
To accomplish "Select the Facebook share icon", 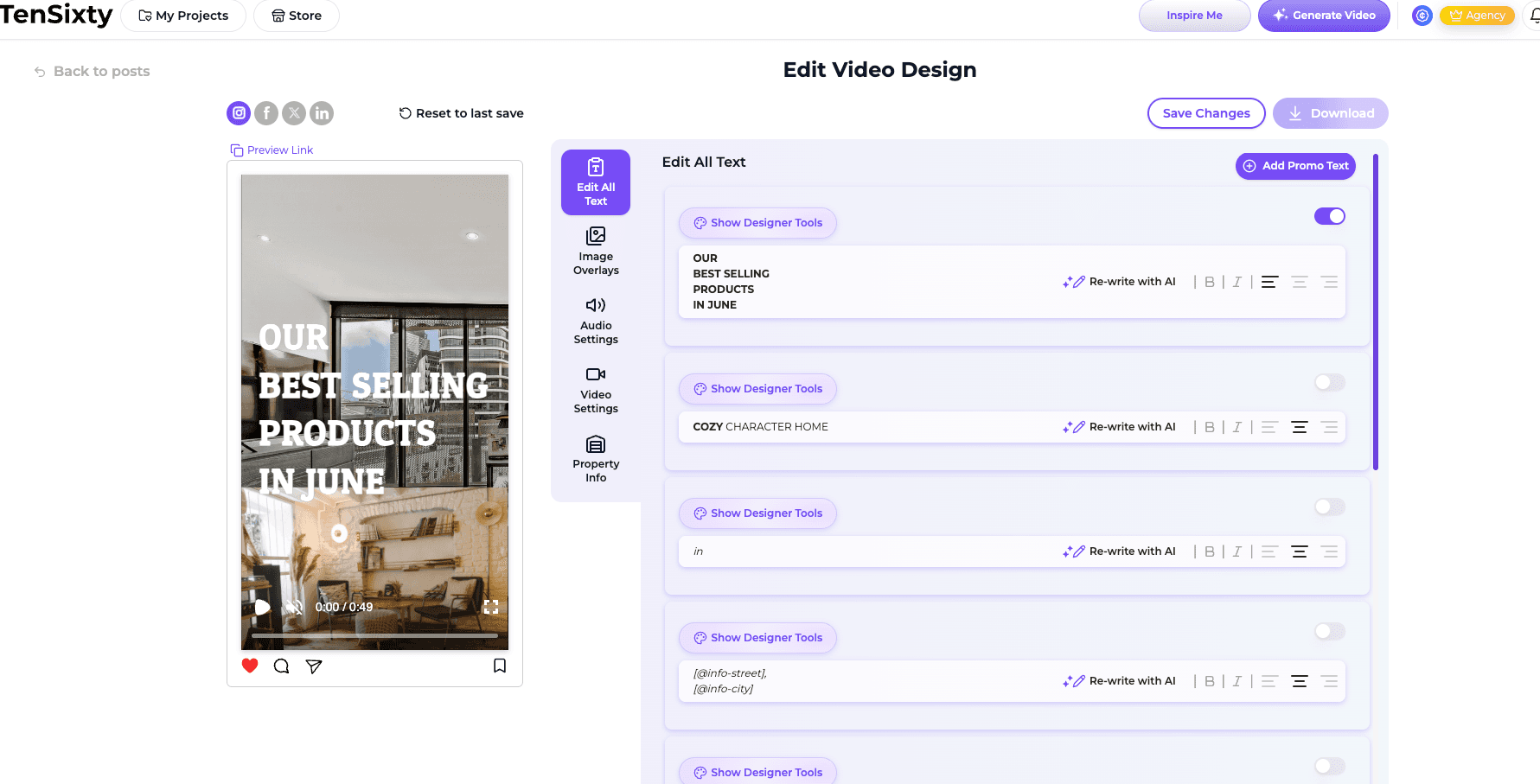I will click(x=266, y=113).
